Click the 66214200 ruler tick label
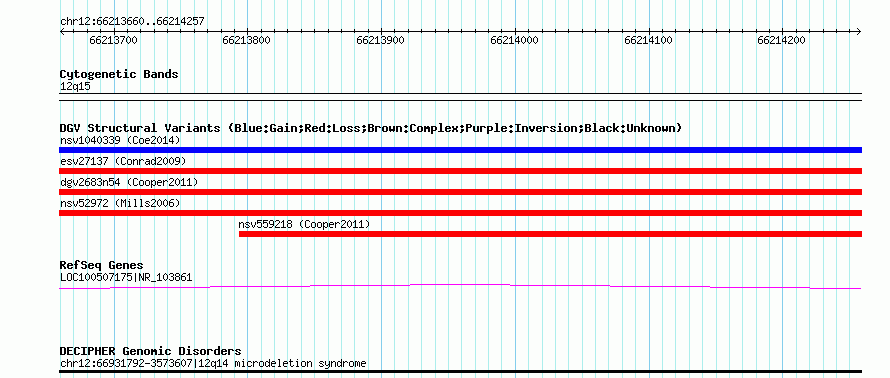The width and height of the screenshot is (890, 378). 782,40
